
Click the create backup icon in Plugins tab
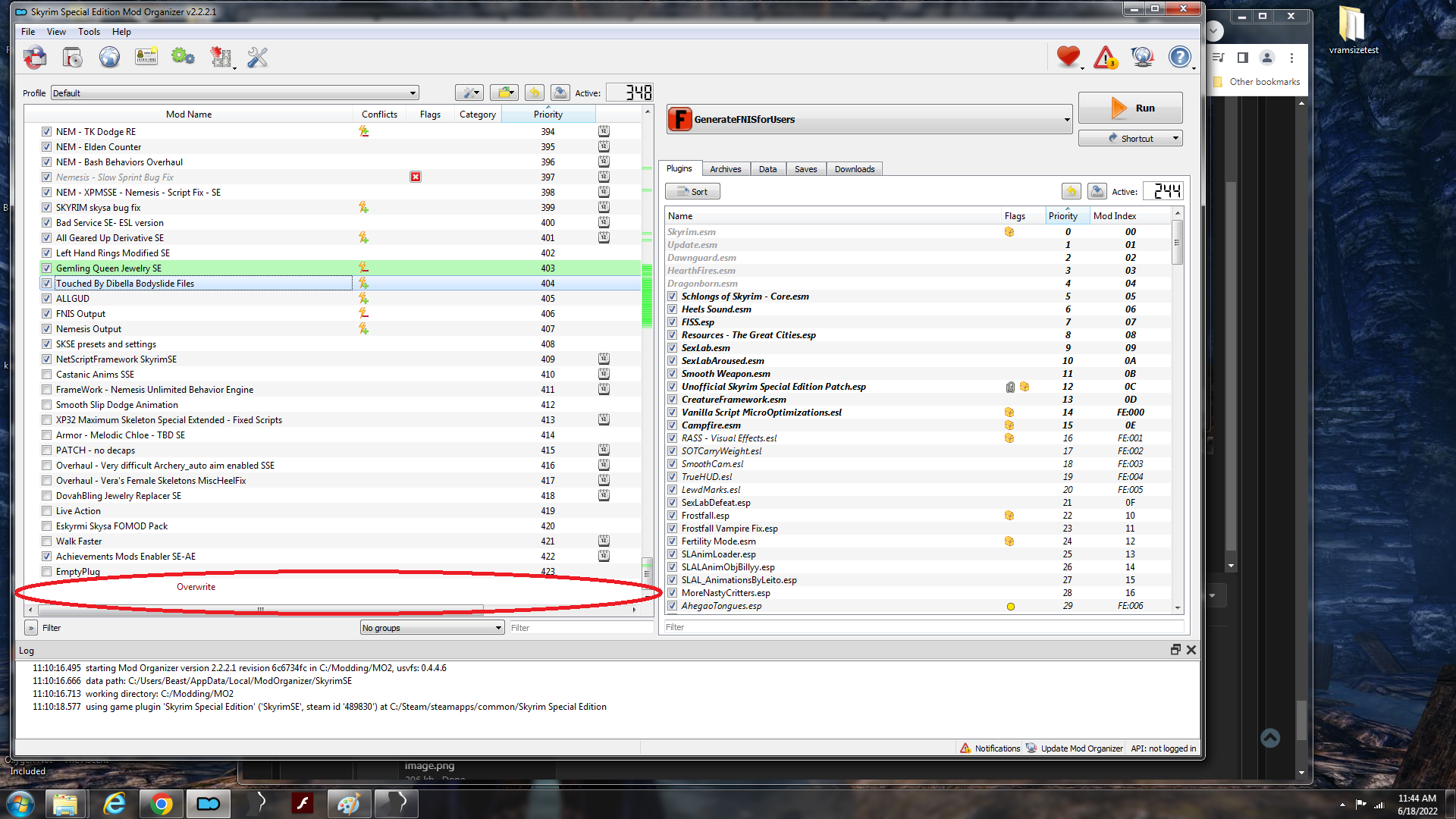(1097, 191)
